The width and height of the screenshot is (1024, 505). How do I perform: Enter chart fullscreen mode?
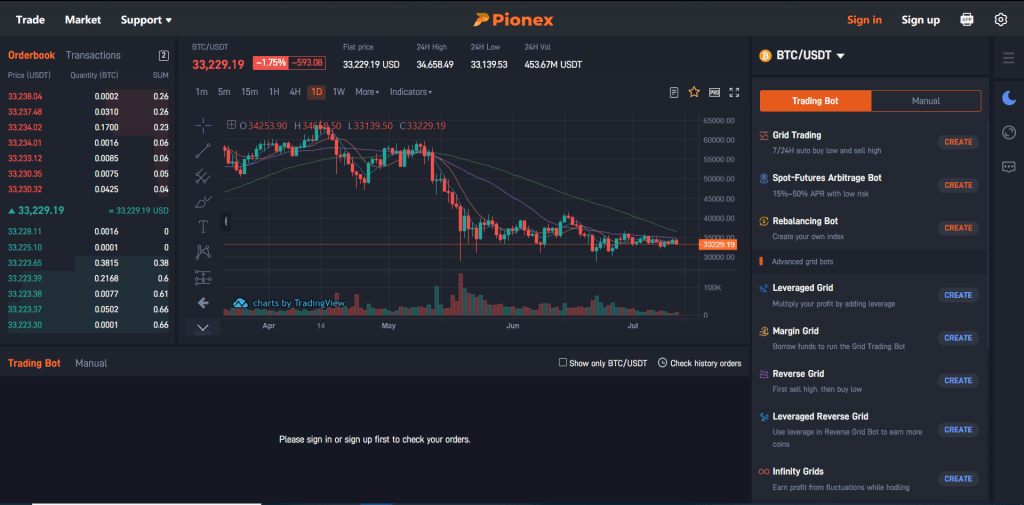[734, 92]
